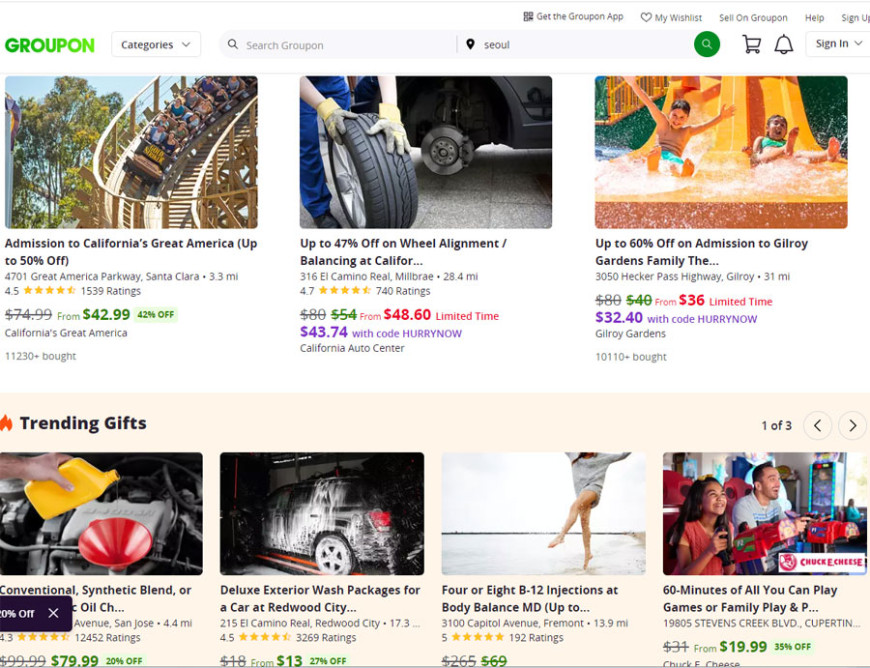Click the $42.99 price
870x668 pixels.
pos(106,315)
